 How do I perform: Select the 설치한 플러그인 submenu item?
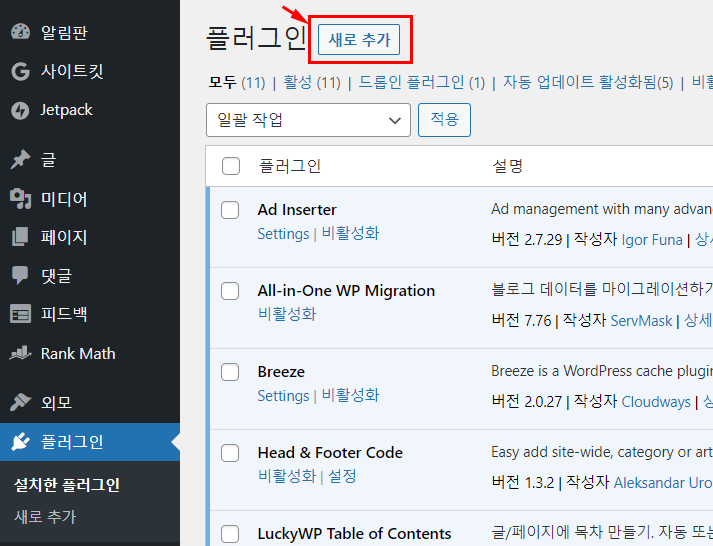click(x=67, y=485)
